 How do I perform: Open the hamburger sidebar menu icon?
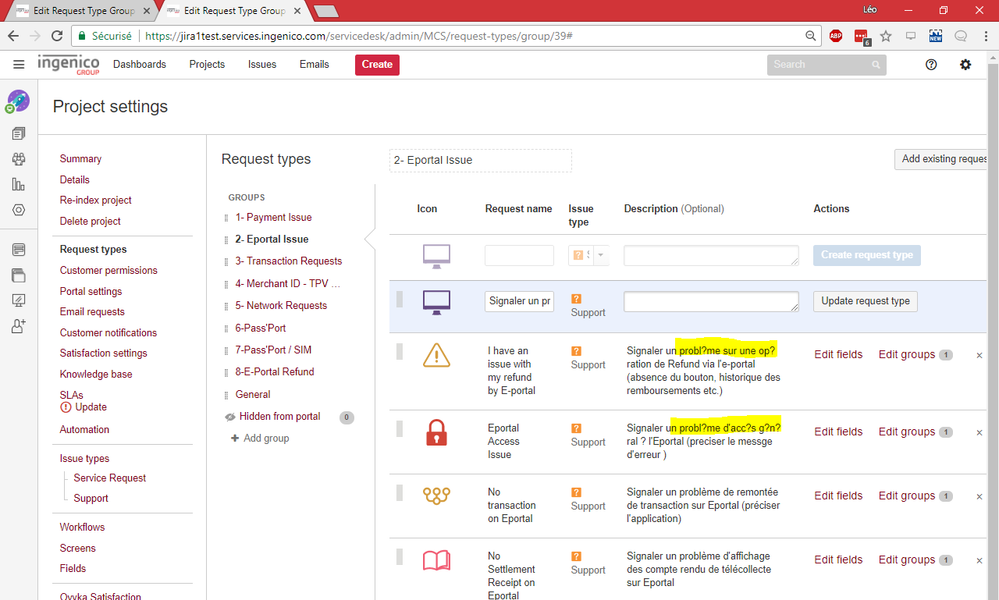click(18, 64)
